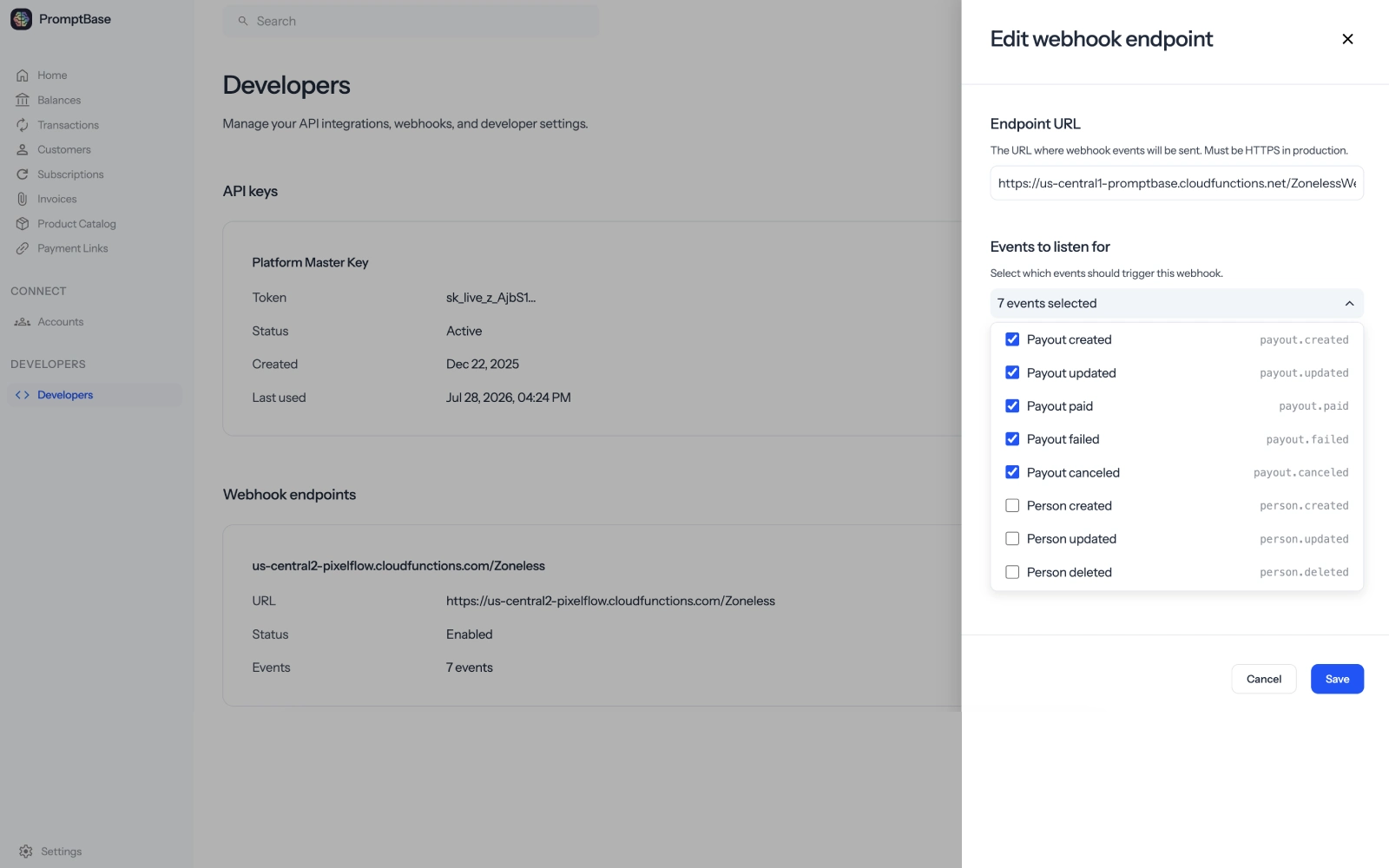Image resolution: width=1389 pixels, height=868 pixels.
Task: Click the sk_live_z_AjbS1... token value
Action: tap(490, 298)
